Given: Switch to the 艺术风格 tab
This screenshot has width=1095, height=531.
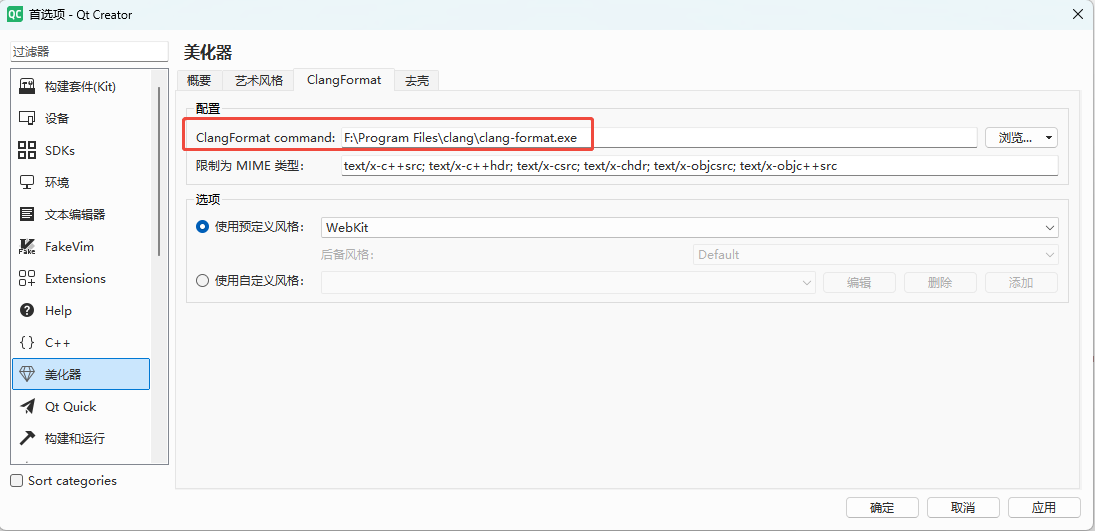Looking at the screenshot, I should [x=258, y=80].
